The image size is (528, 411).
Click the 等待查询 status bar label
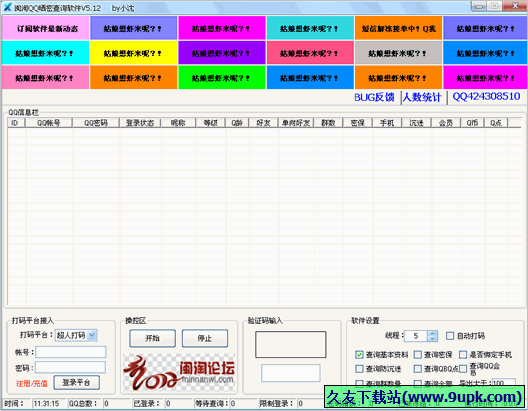[x=212, y=403]
